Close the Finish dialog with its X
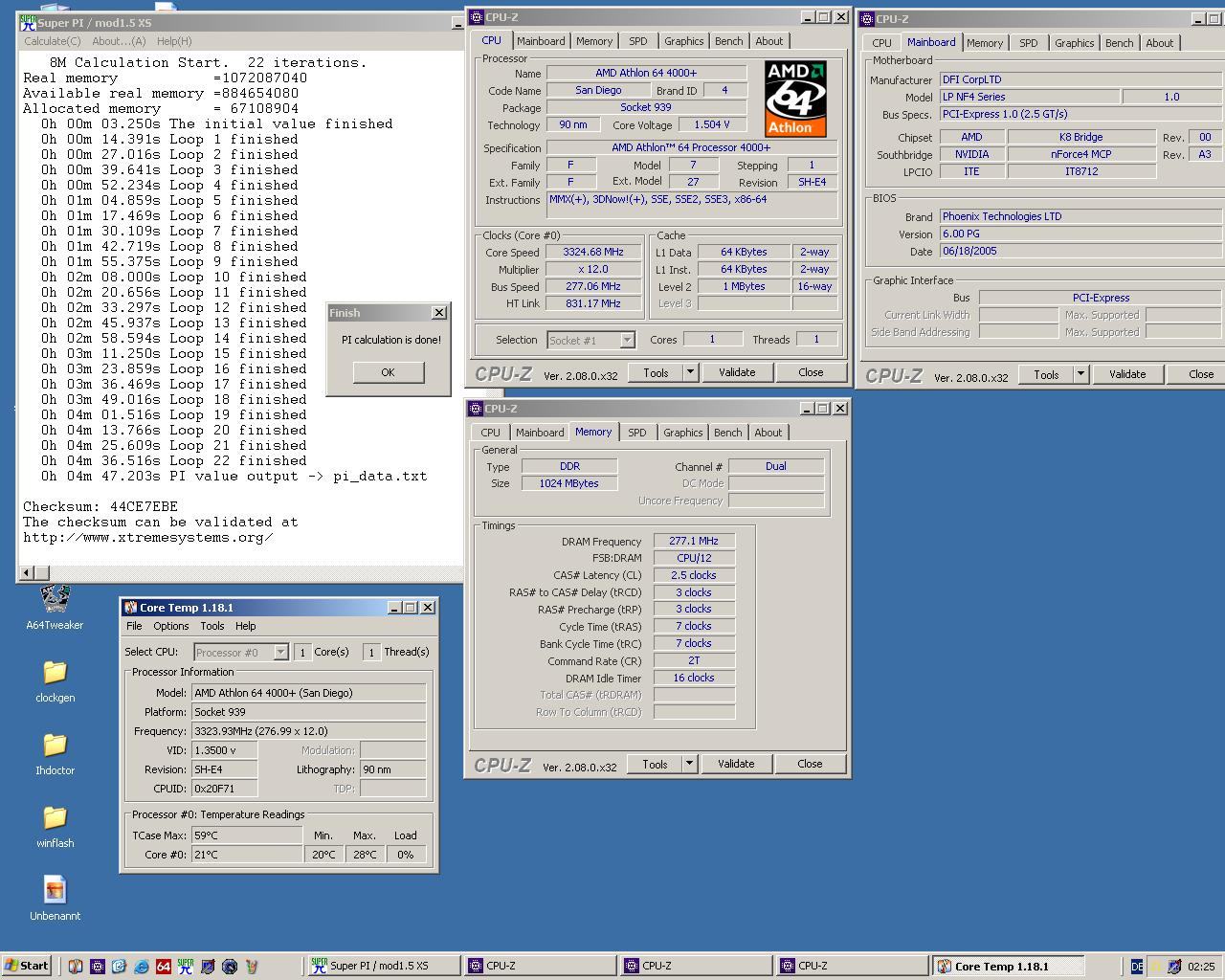Viewport: 1225px width, 980px height. pos(439,313)
